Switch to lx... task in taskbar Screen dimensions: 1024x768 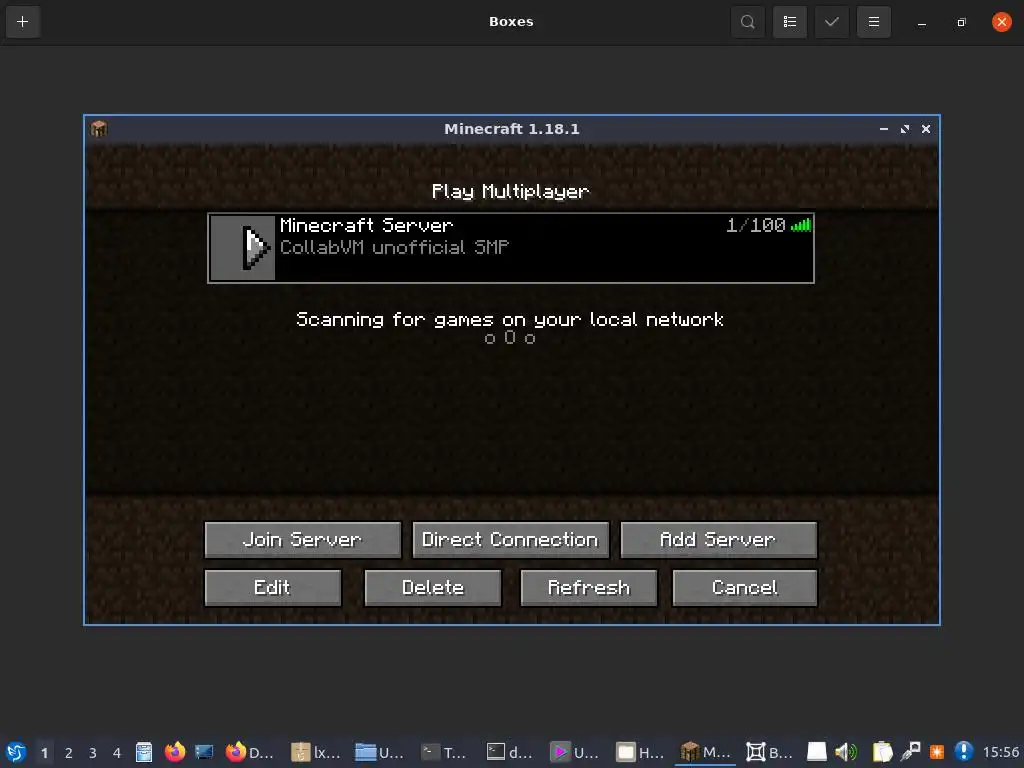(x=316, y=752)
